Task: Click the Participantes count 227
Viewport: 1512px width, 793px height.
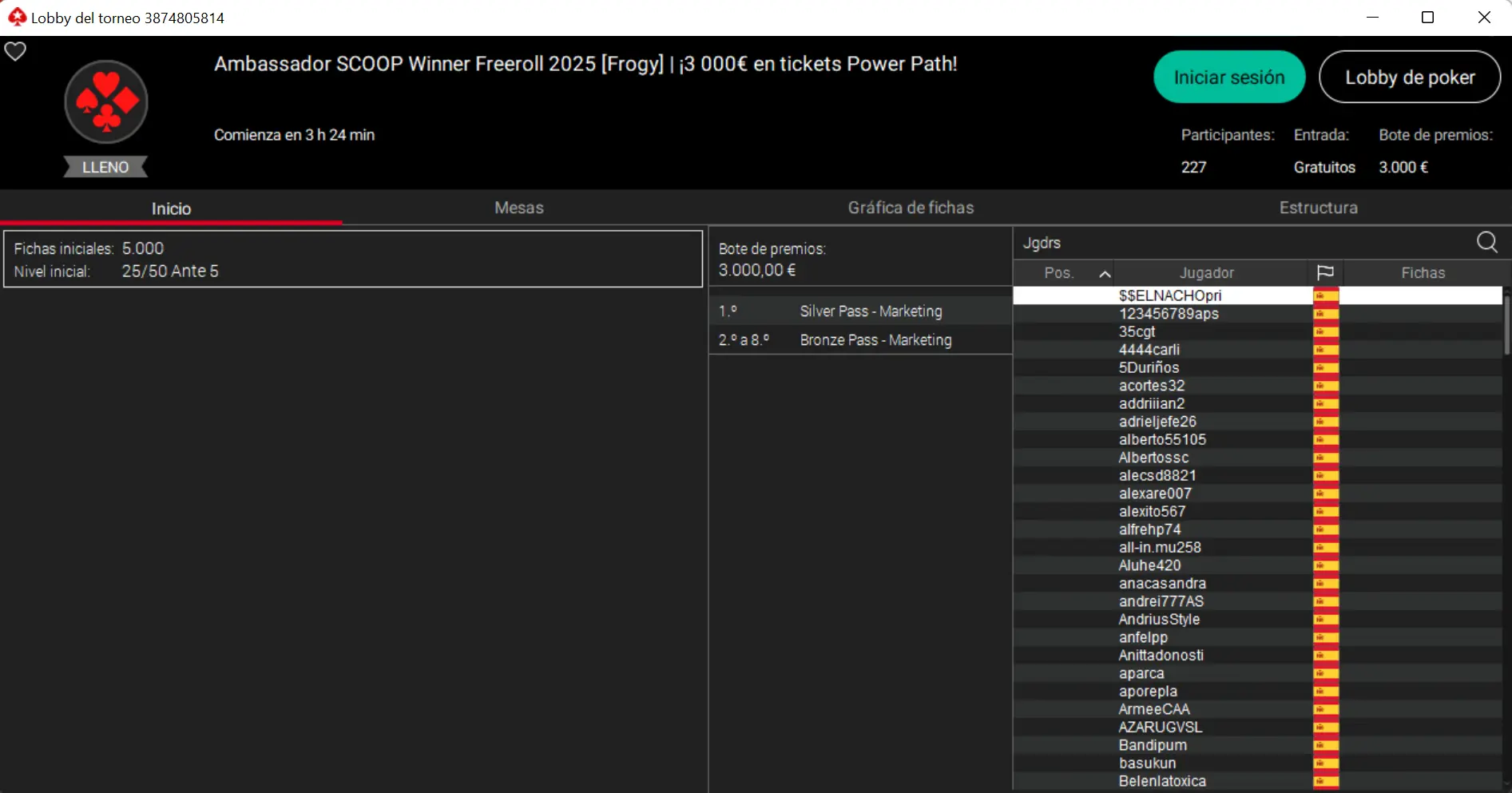Action: point(1193,167)
